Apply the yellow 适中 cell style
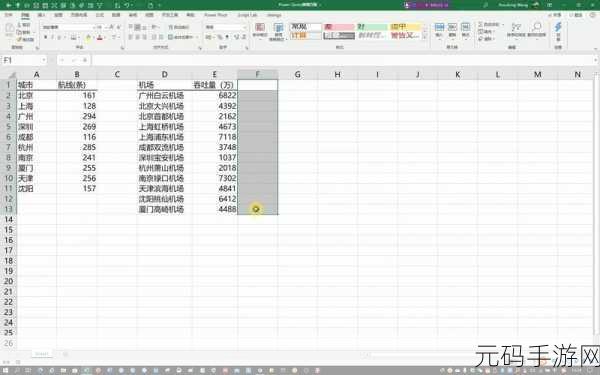 click(x=405, y=27)
